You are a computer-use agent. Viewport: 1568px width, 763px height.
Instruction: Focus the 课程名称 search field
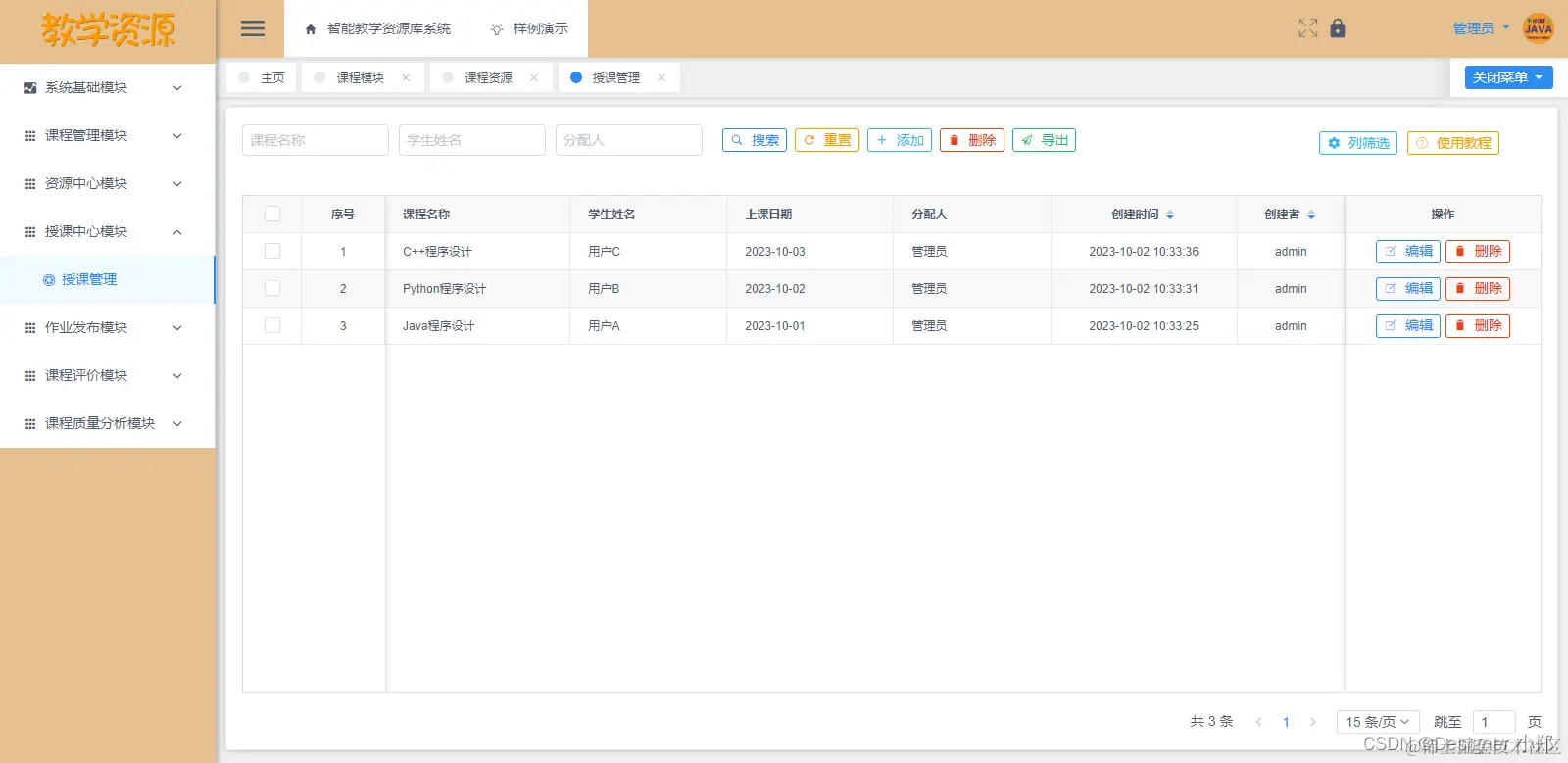point(316,140)
